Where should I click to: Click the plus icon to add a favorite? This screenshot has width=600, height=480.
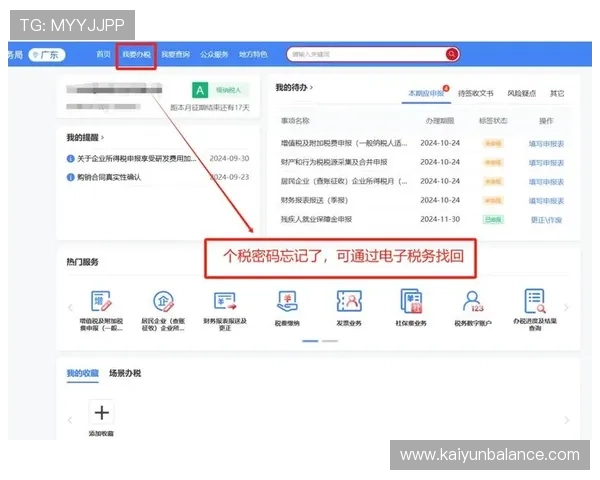(101, 413)
